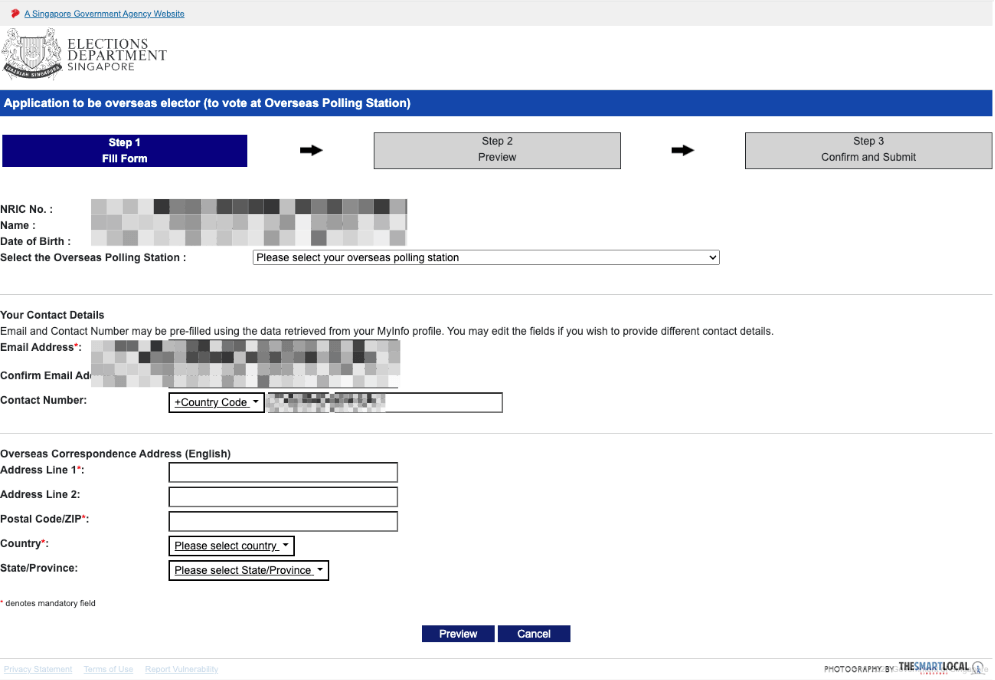The image size is (995, 680).
Task: Go to the Step 2 Preview tab
Action: coord(497,150)
